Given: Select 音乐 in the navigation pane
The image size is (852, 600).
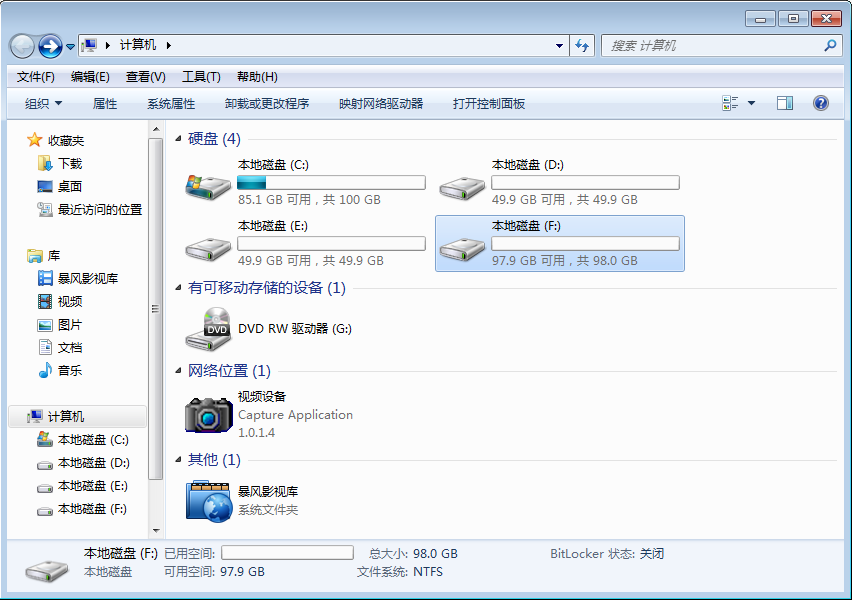Looking at the screenshot, I should click(x=69, y=371).
